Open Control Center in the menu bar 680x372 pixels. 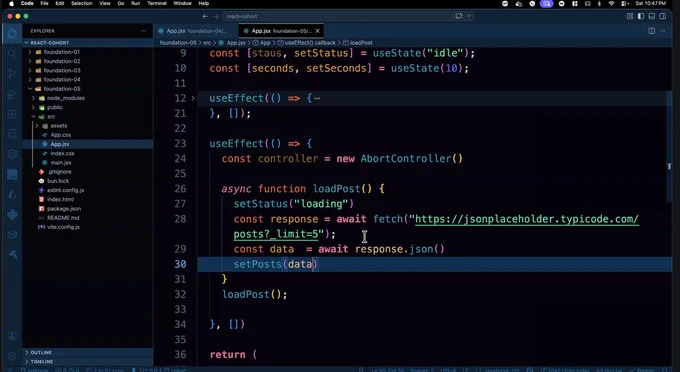pyautogui.click(x=624, y=3)
